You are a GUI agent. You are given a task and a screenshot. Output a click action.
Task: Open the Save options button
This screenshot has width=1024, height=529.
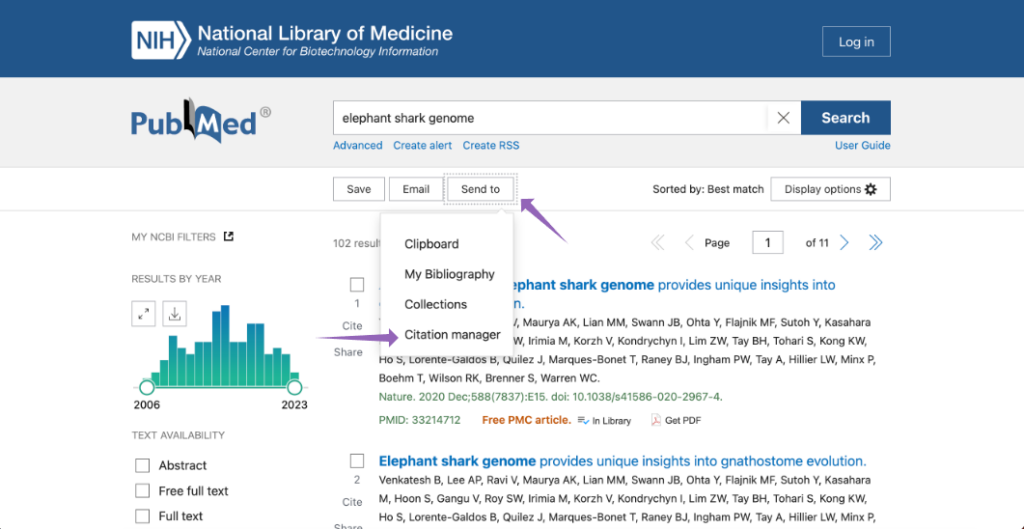[x=358, y=189]
